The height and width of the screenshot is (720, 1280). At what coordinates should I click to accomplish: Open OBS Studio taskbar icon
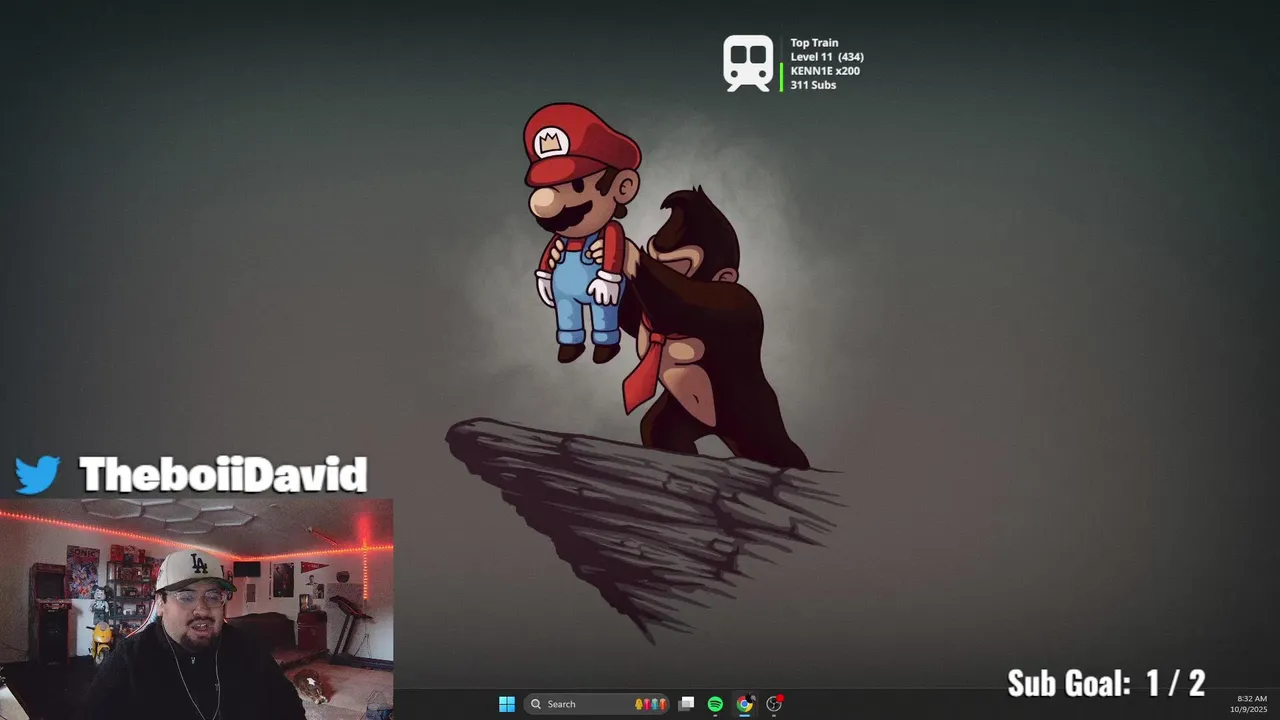[x=774, y=704]
